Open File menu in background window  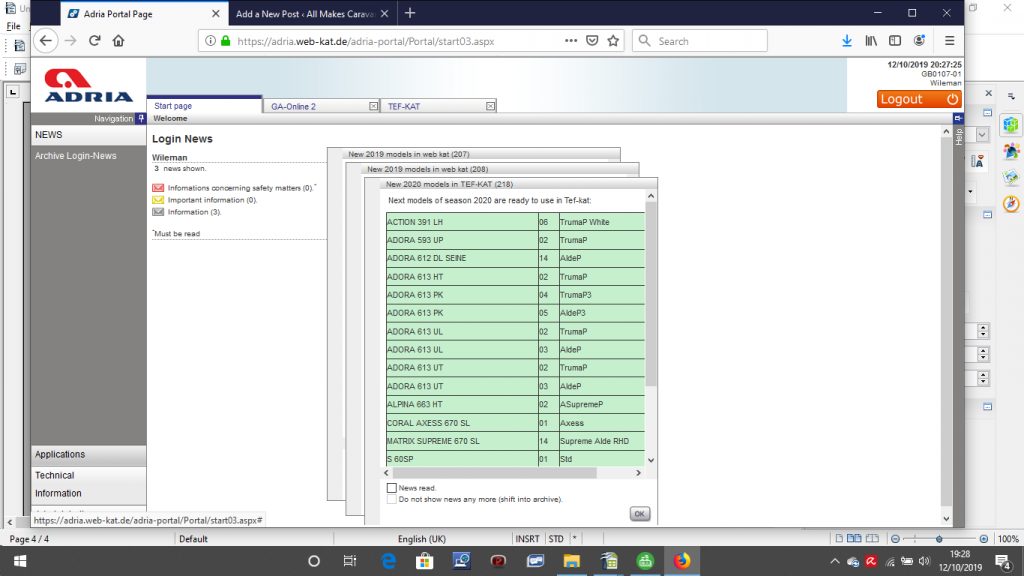[x=13, y=26]
